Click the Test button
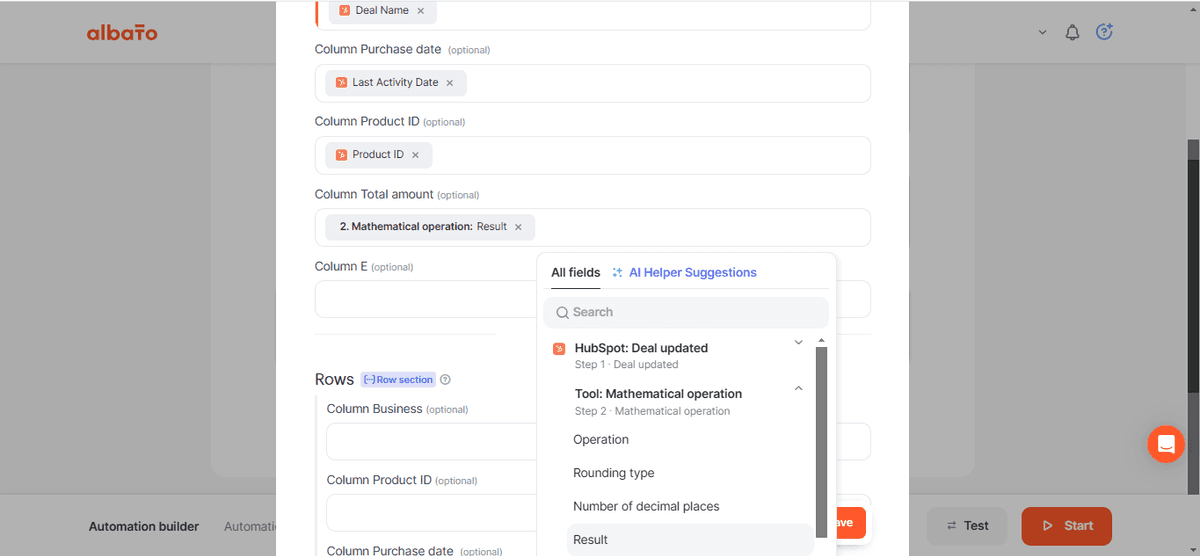 pos(966,525)
